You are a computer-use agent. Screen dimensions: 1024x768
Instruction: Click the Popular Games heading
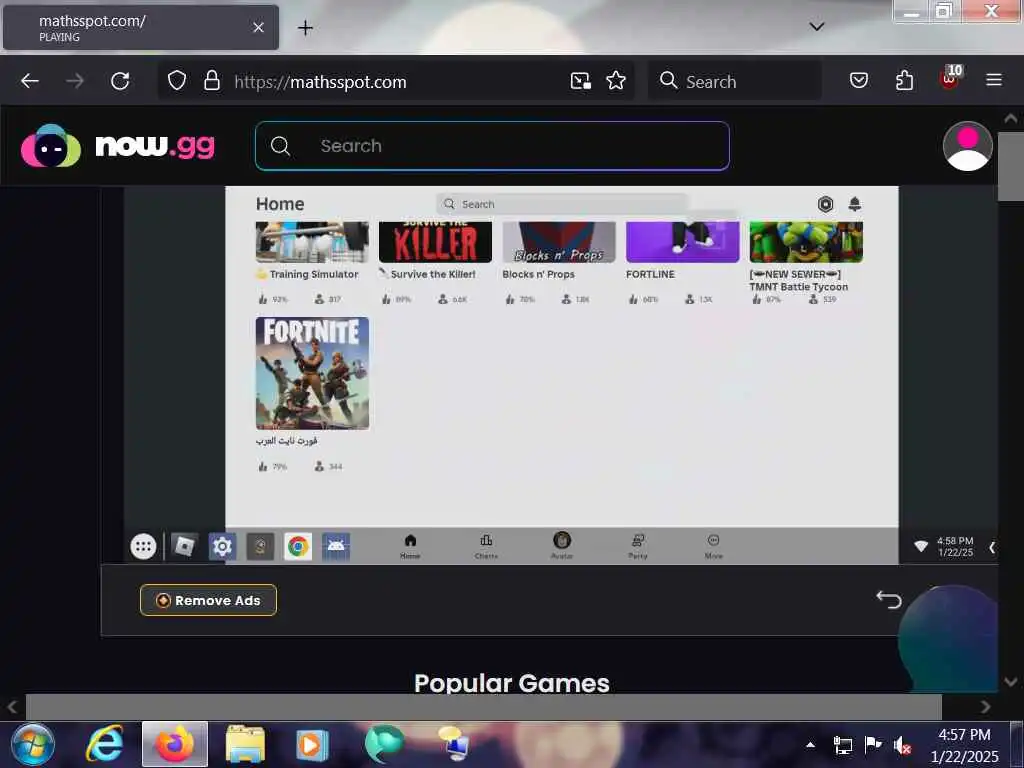[511, 683]
